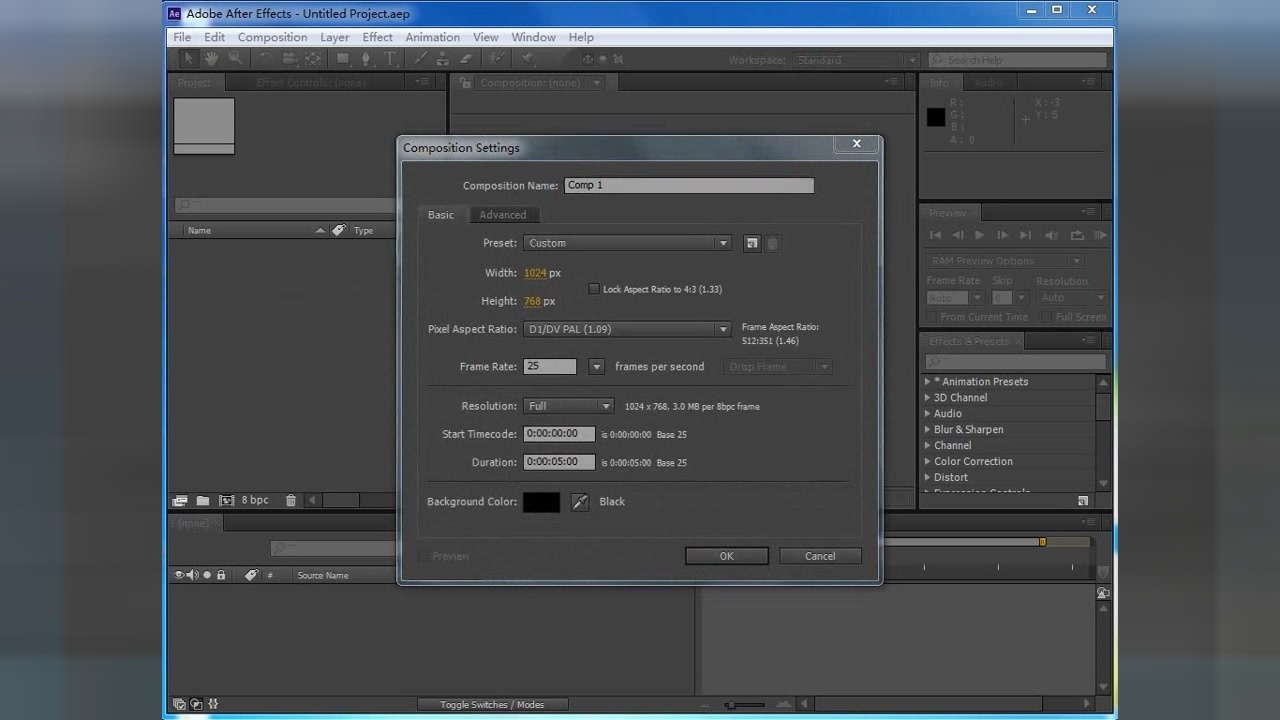
Task: Select the Horizontal Type tool
Action: (x=390, y=59)
